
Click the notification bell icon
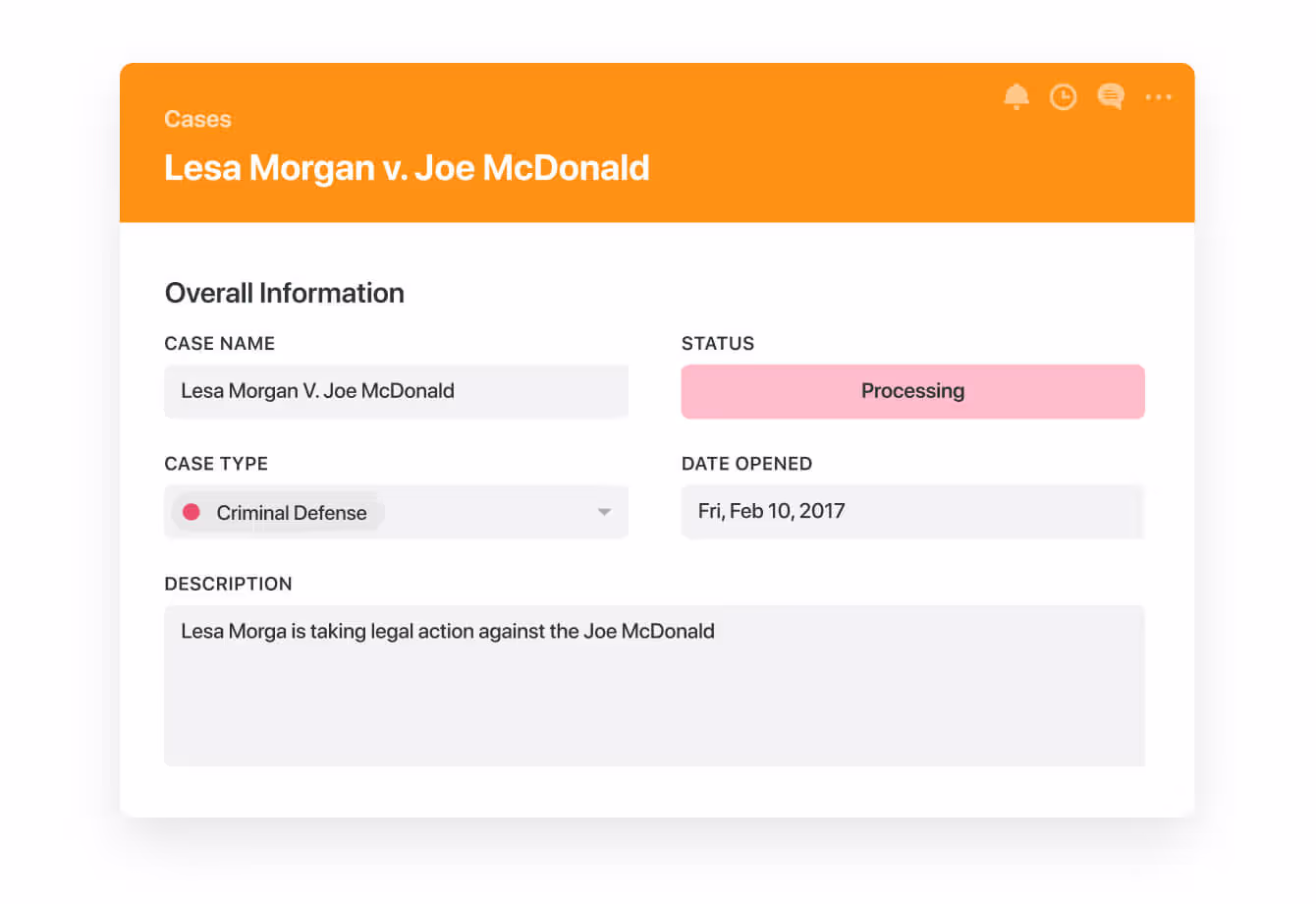[1015, 96]
